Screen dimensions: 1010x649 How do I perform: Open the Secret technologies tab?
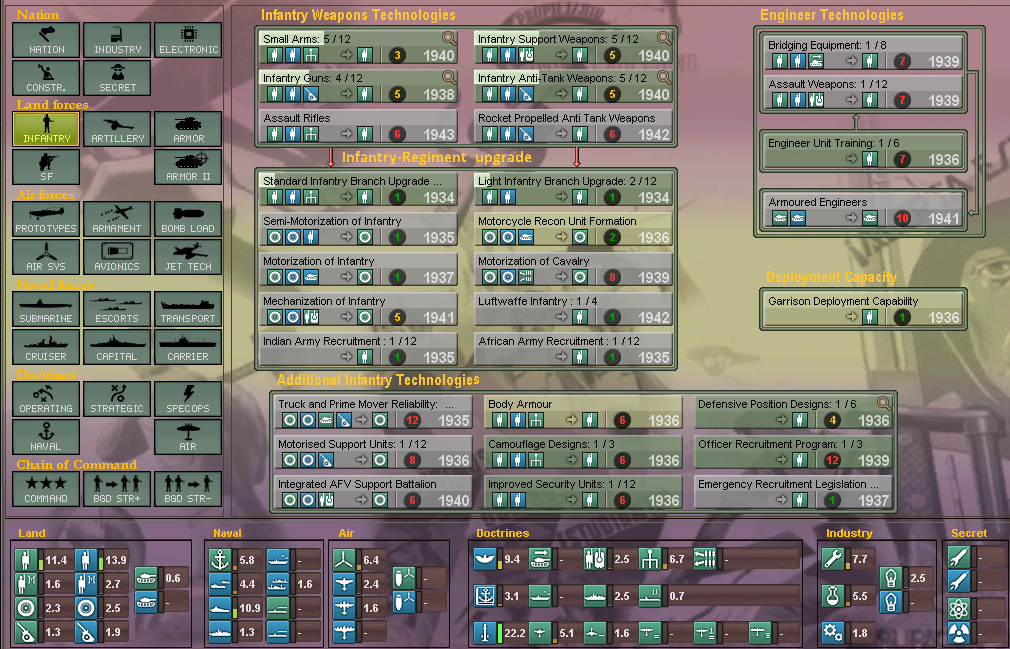(117, 78)
